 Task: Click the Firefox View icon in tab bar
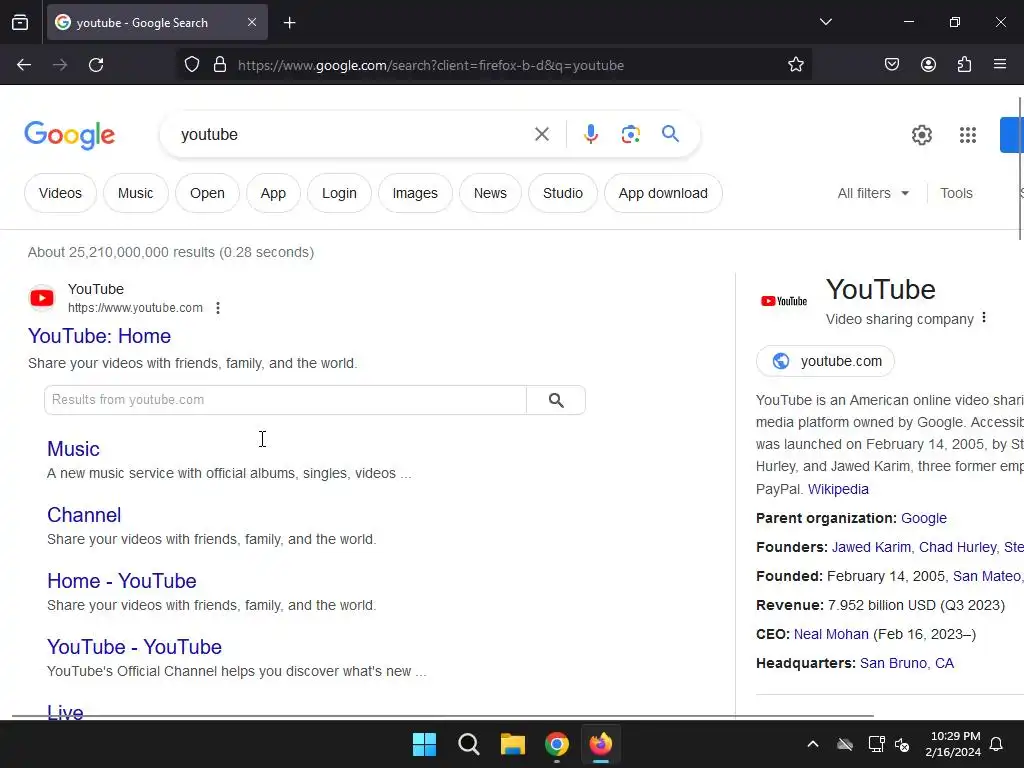pyautogui.click(x=20, y=22)
